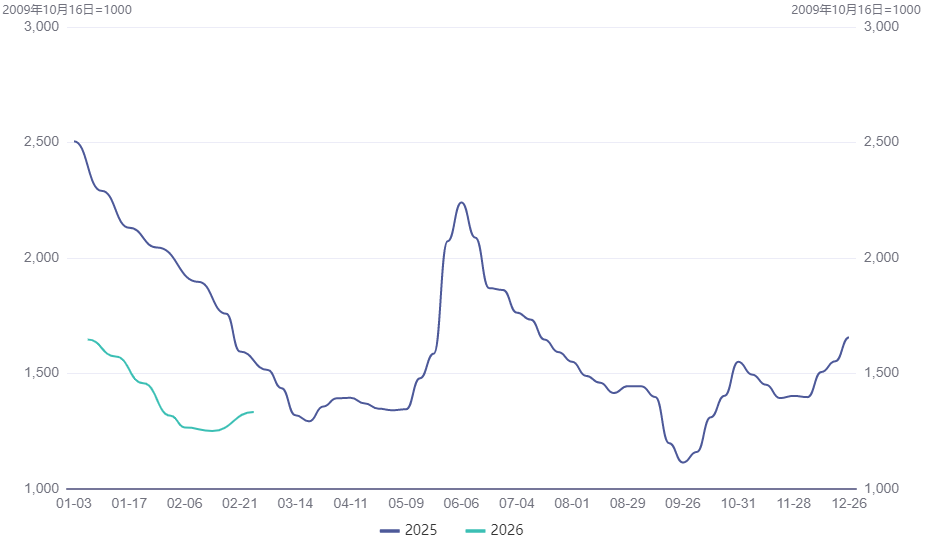This screenshot has width=926, height=550.
Task: Select the 03-14 x-axis date label
Action: tap(295, 503)
